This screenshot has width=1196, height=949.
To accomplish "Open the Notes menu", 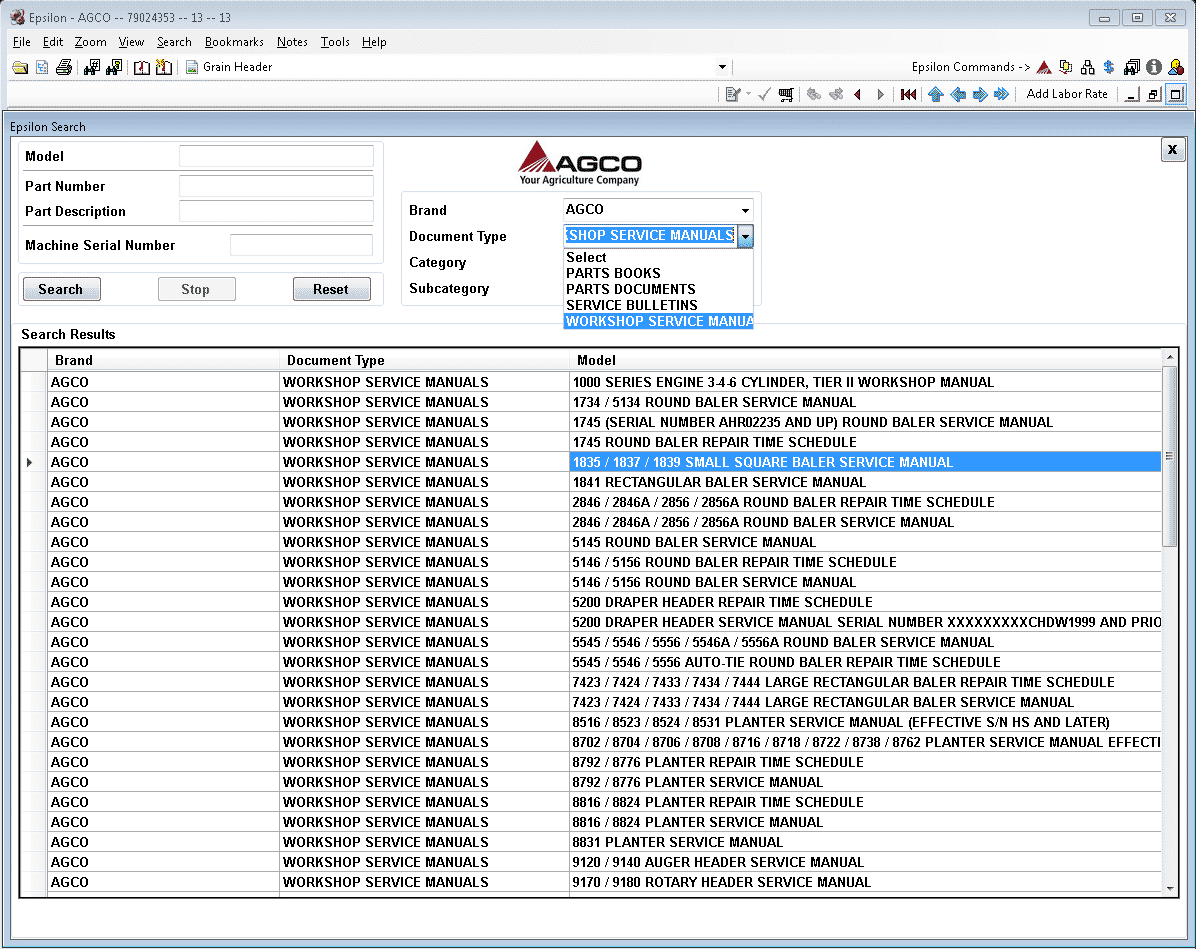I will tap(291, 42).
